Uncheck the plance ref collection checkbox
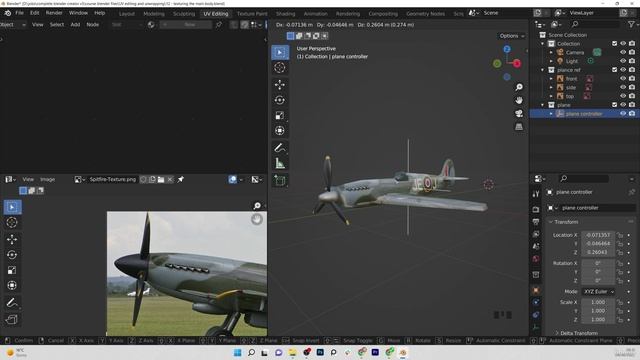 tap(614, 70)
